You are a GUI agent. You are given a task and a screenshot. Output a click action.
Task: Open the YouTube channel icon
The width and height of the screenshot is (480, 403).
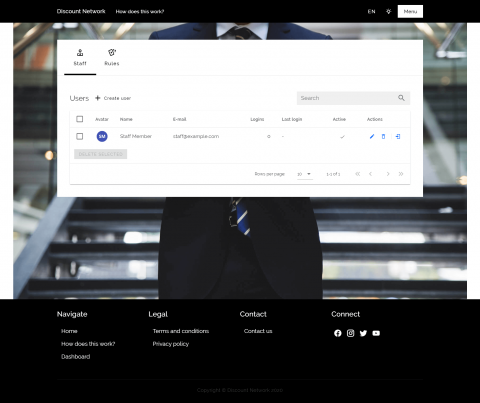[x=376, y=333]
